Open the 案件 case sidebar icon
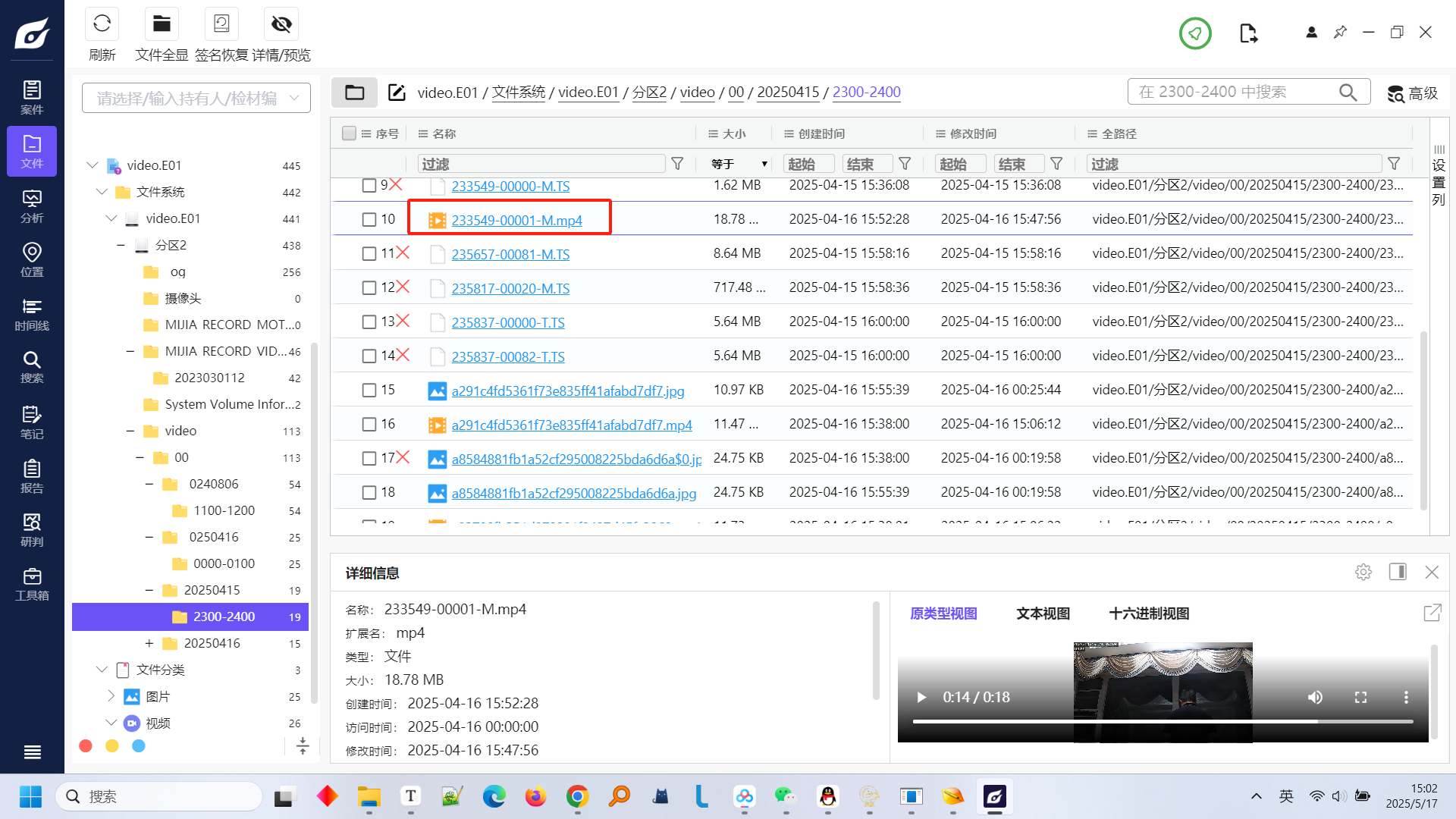Image resolution: width=1456 pixels, height=819 pixels. (32, 98)
